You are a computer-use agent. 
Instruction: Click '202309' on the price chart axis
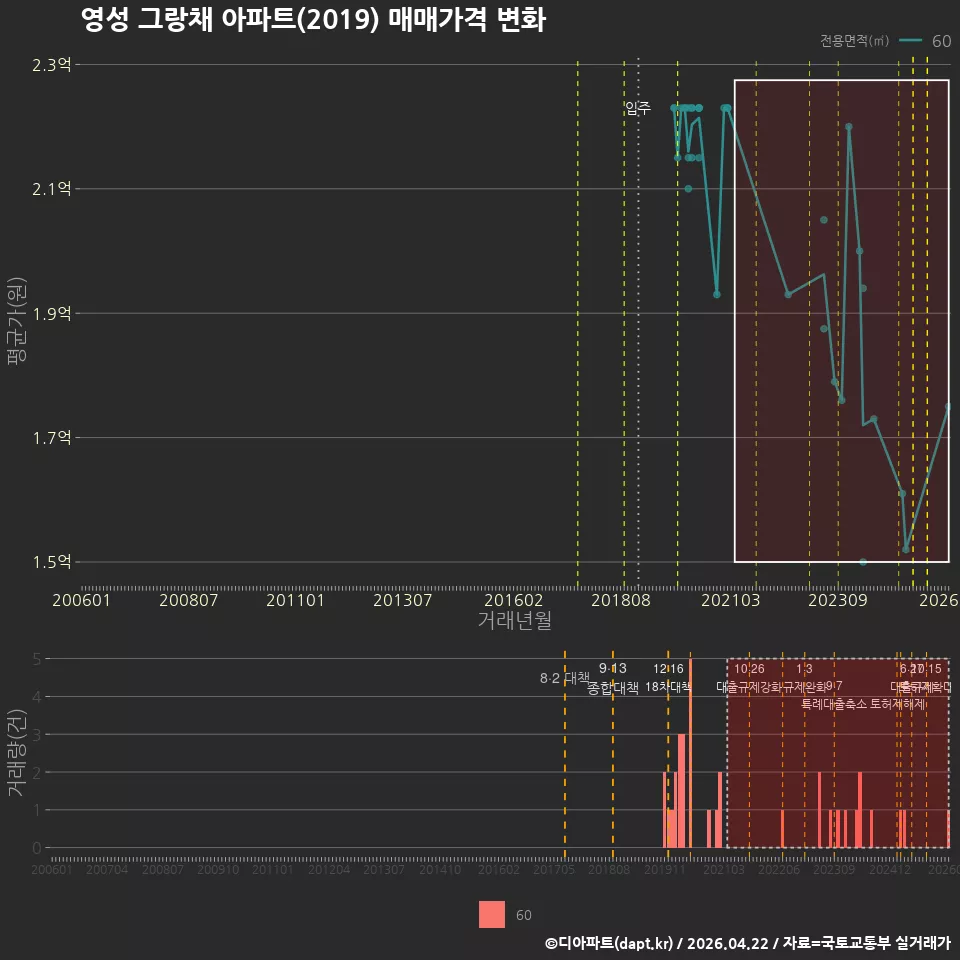(x=838, y=600)
